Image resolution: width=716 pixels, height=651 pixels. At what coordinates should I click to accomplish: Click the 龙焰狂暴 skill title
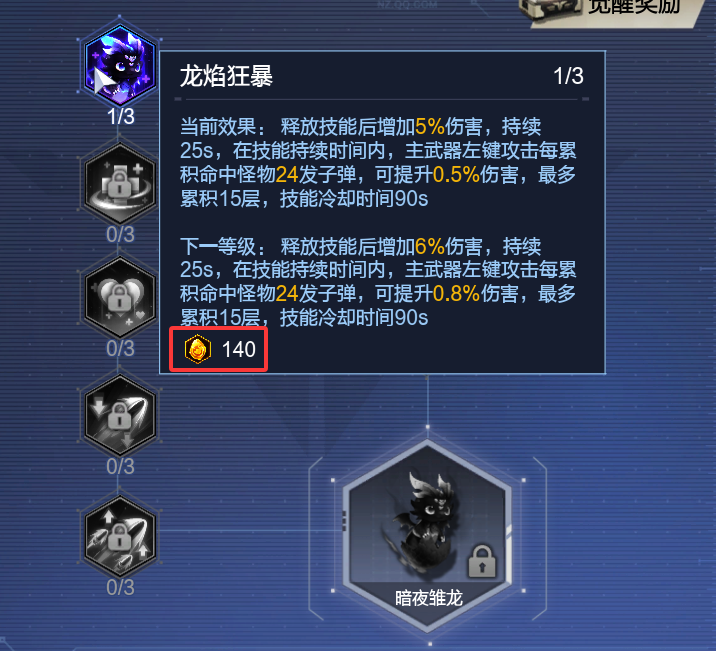[x=226, y=76]
